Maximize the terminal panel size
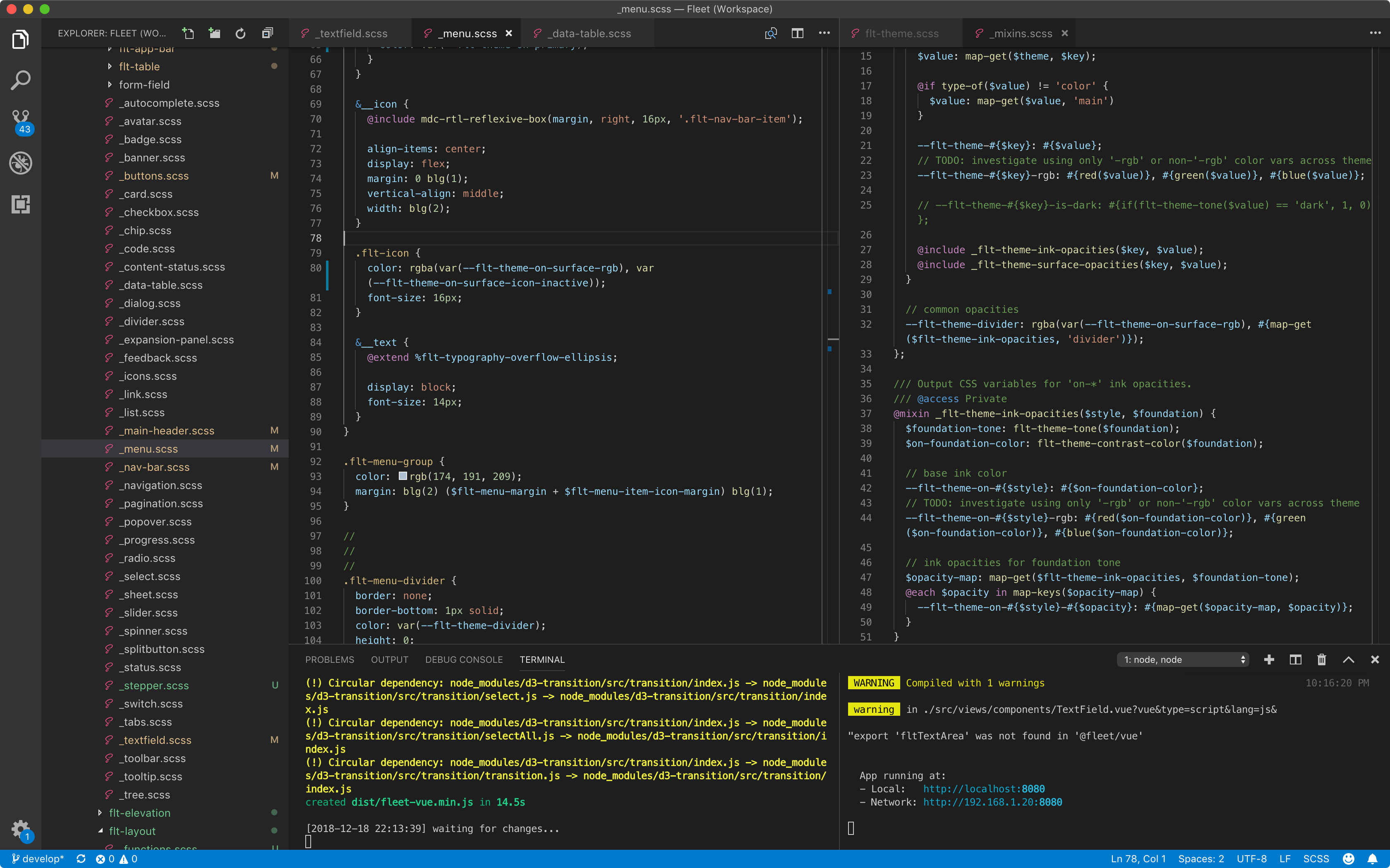 1348,659
